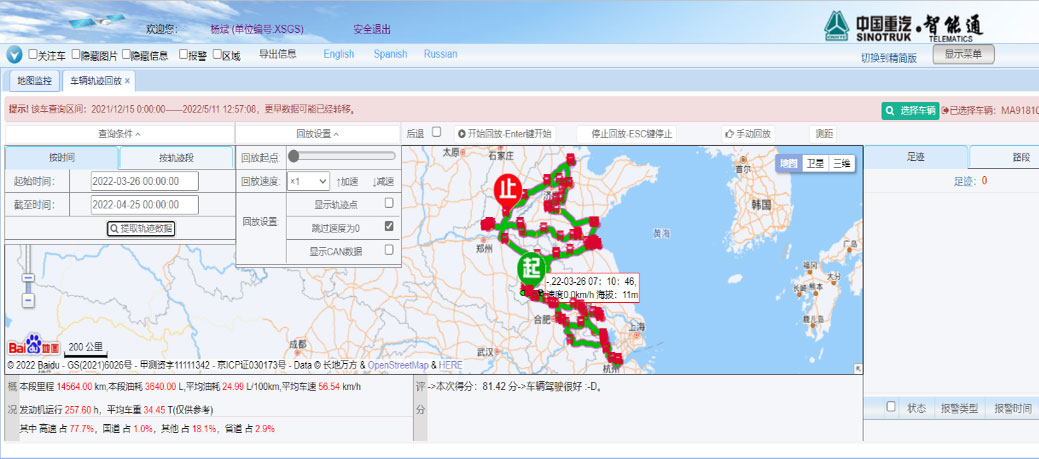Switch to the 地图监控 tab
Screen dimensions: 1039x459
tap(34, 81)
